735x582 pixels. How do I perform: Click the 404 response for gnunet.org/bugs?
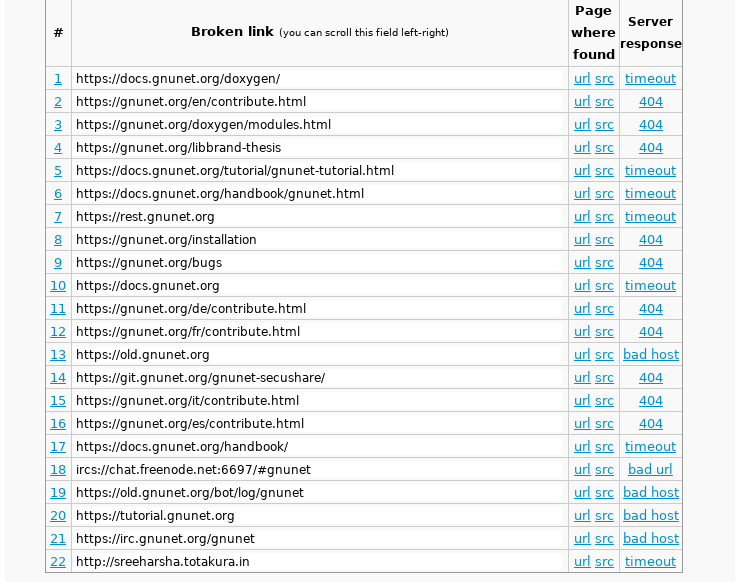click(651, 262)
